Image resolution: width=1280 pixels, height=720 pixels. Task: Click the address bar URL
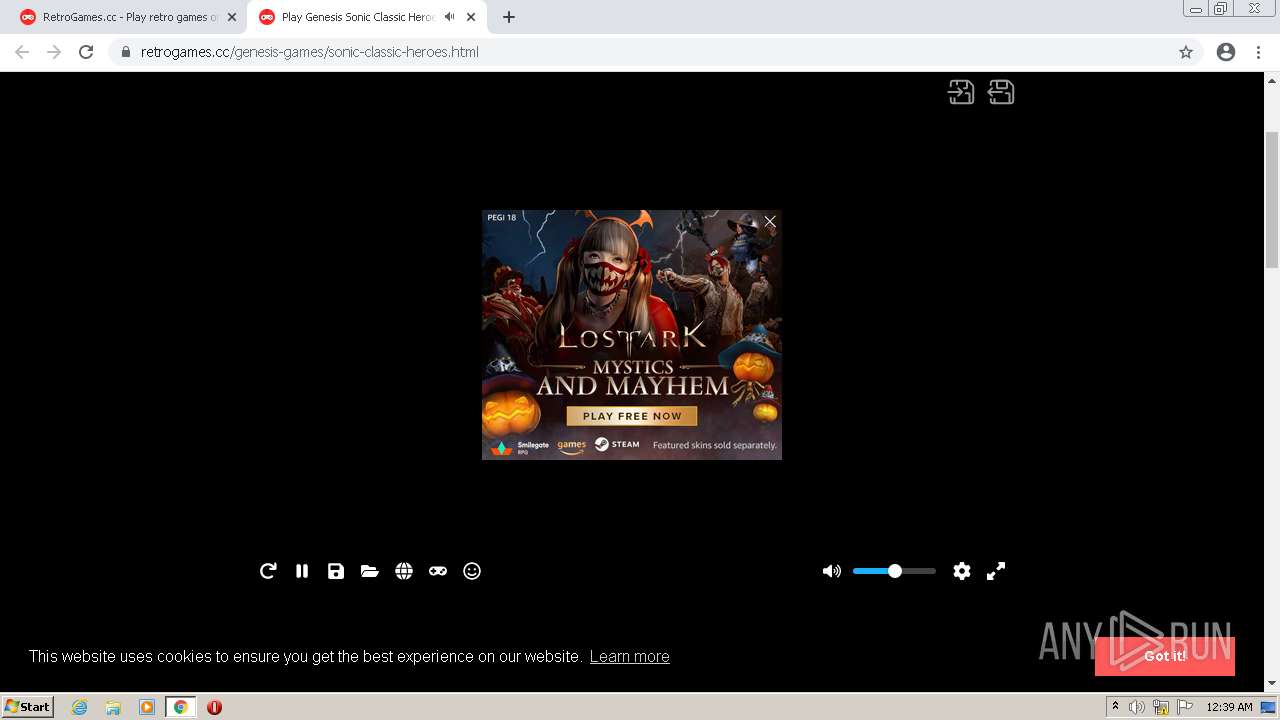[310, 52]
